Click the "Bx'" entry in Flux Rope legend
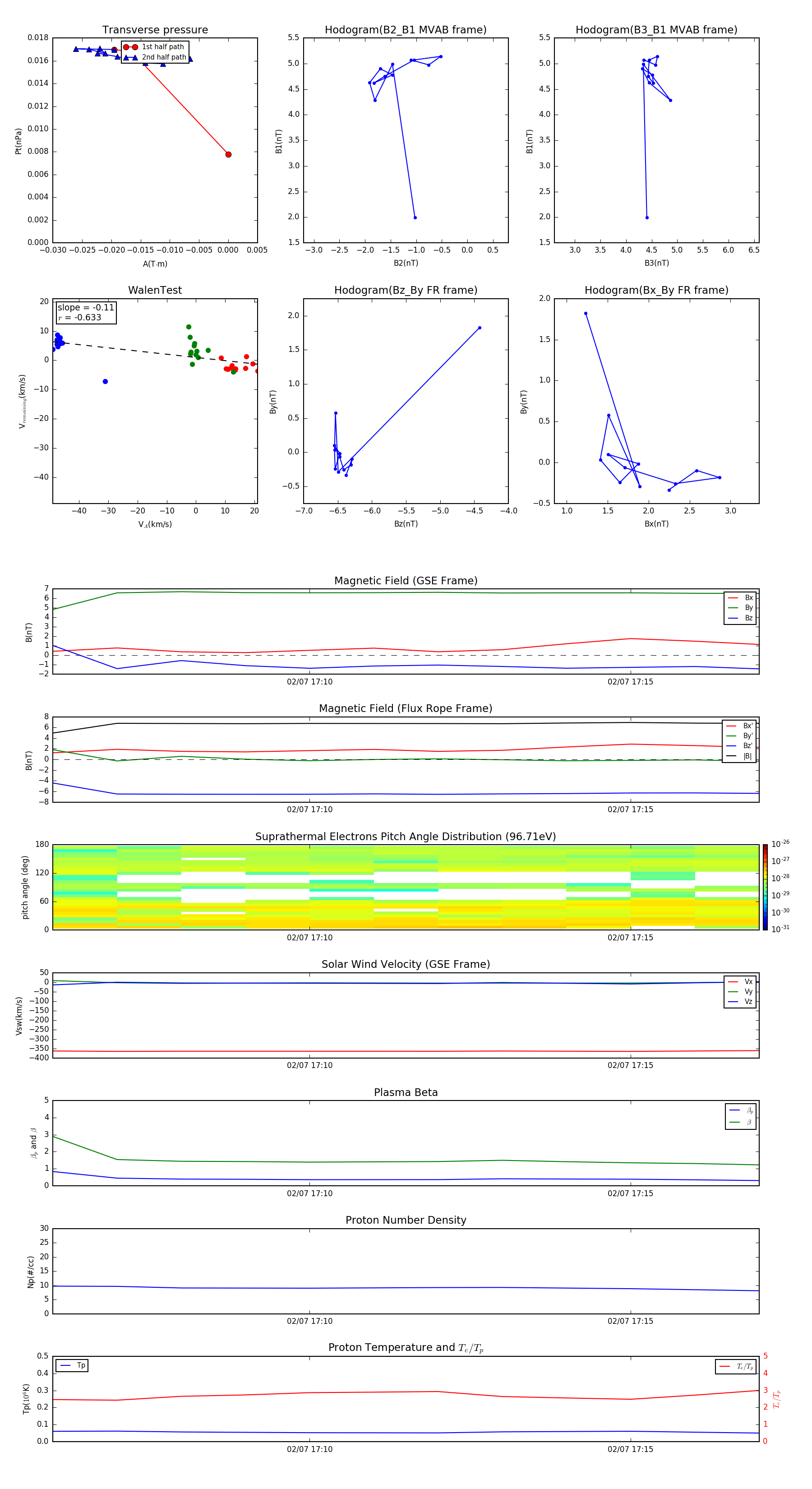Image resolution: width=812 pixels, height=1489 pixels. click(x=739, y=726)
